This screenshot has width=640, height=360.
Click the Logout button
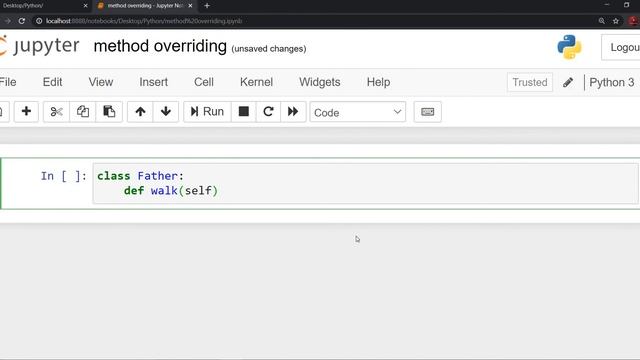tap(621, 47)
